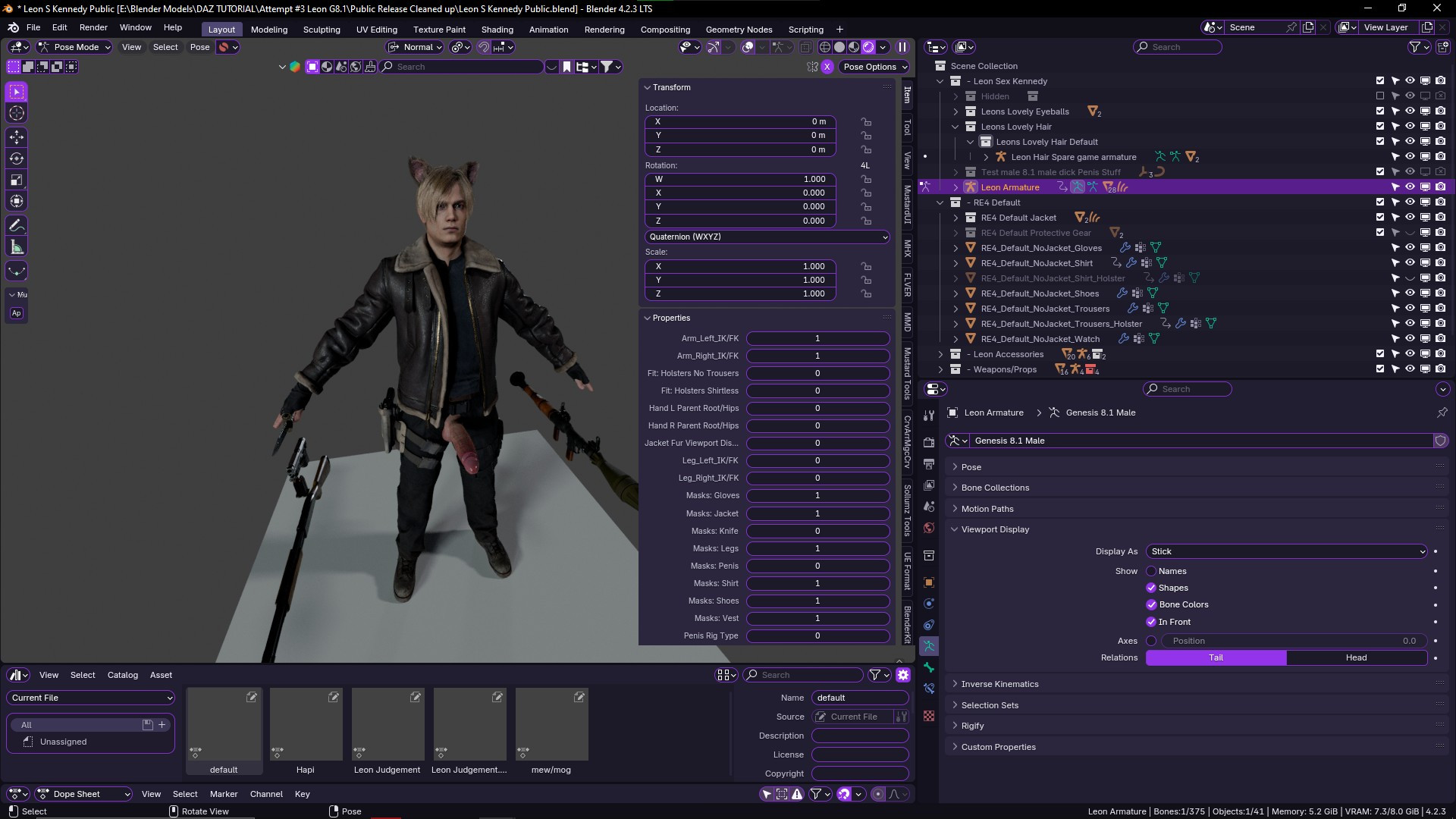Open the View Layer properties tab icon

coord(929,485)
